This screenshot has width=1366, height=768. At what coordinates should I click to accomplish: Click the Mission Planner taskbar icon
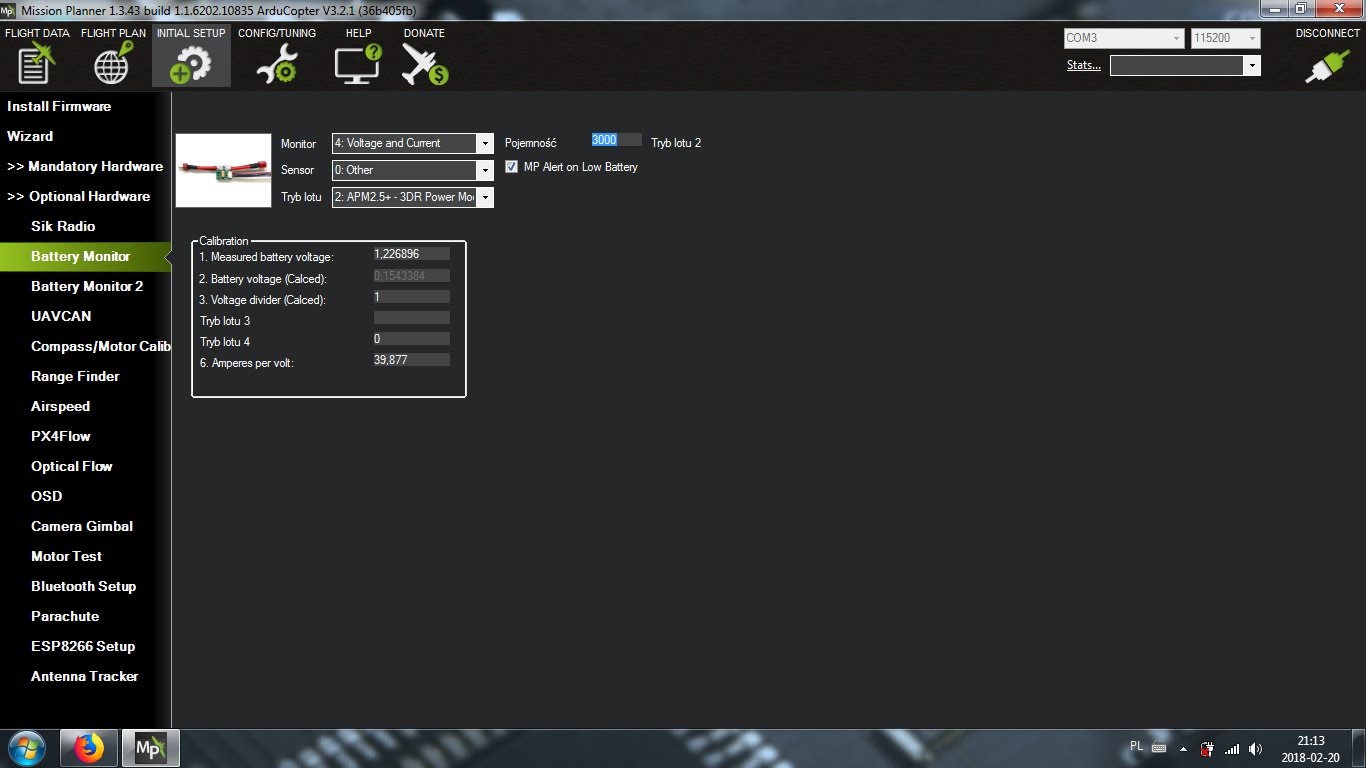151,748
